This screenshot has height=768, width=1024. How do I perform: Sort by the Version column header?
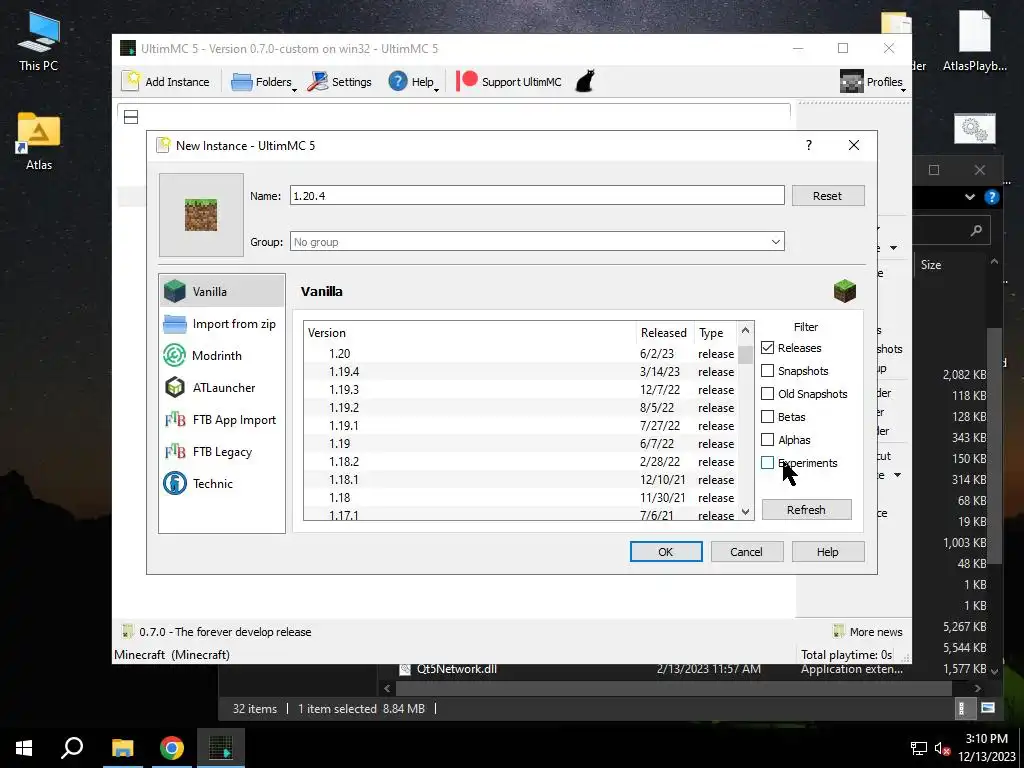coord(470,332)
